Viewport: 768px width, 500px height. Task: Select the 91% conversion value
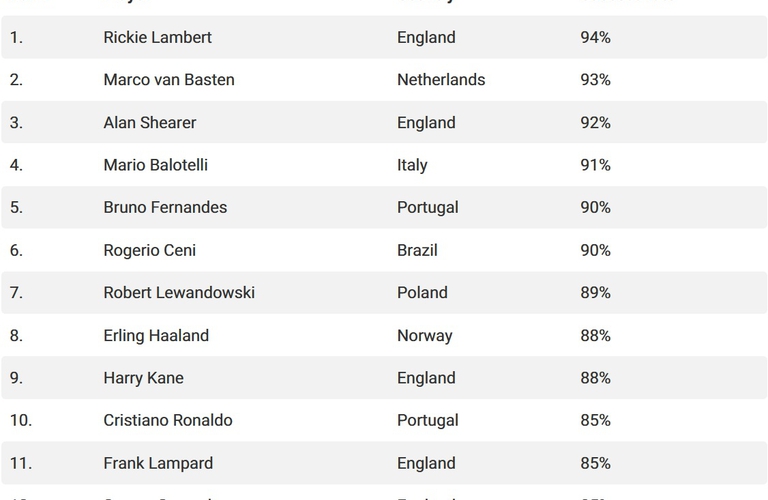tap(595, 165)
